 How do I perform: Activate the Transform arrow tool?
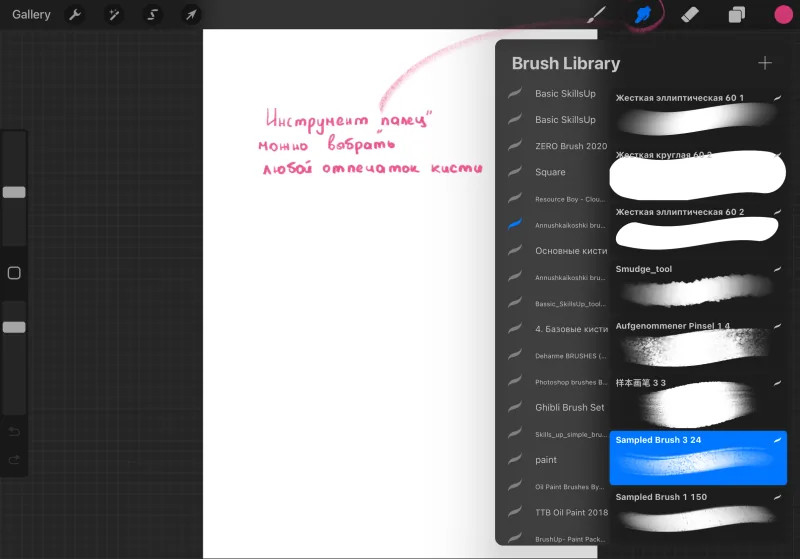(x=191, y=15)
